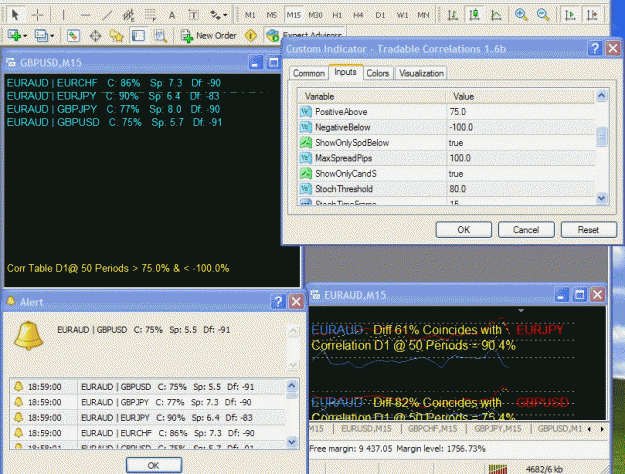Open the profiles dropdown arrow

click(52, 36)
